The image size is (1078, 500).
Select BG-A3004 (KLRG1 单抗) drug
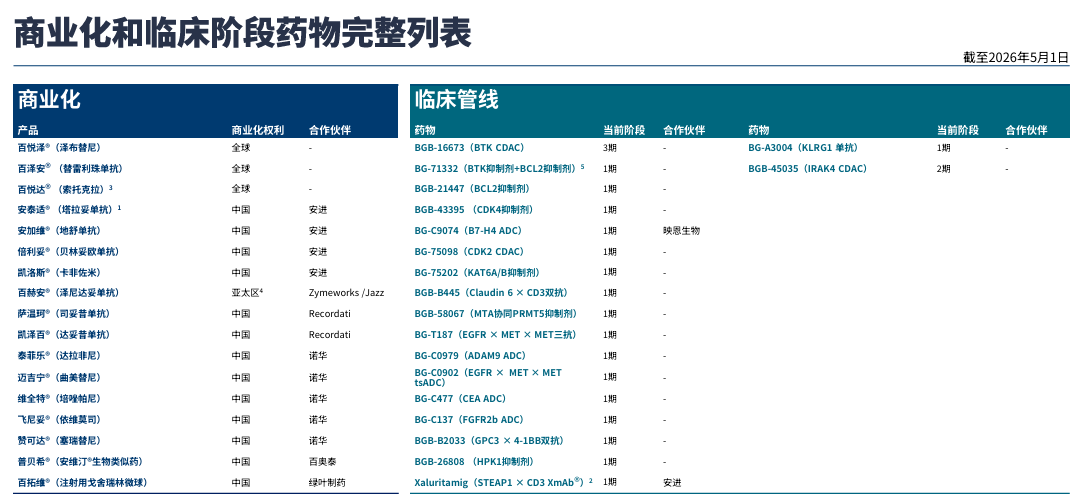click(803, 147)
